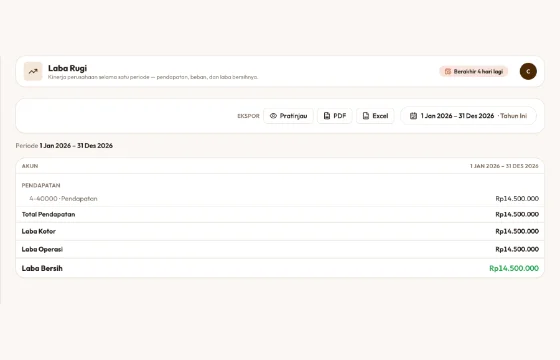Click the Laba Kotor row label
The width and height of the screenshot is (560, 360).
coord(39,231)
